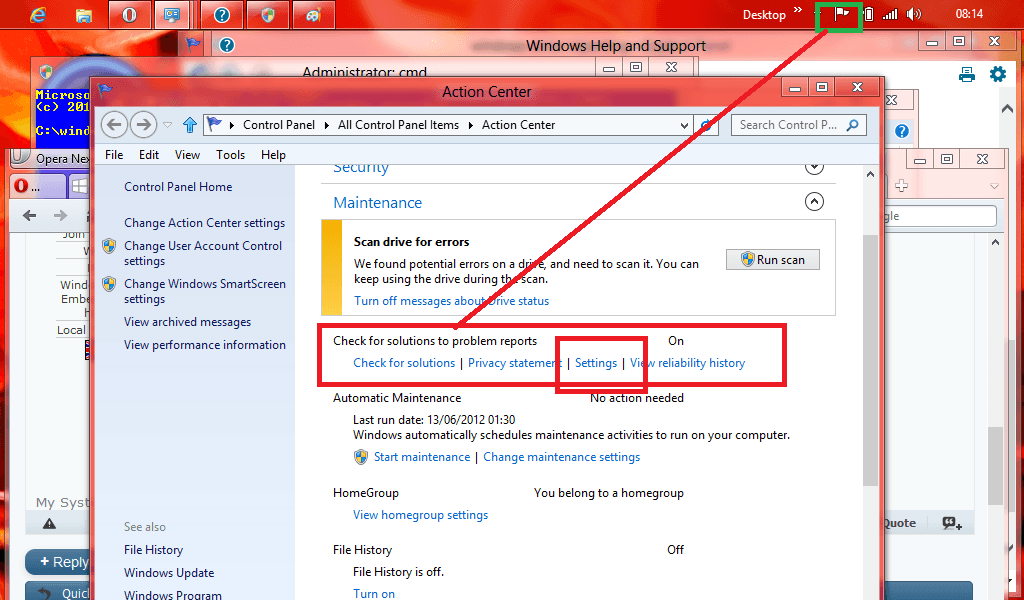This screenshot has width=1024, height=600.
Task: Switch to Opera in the taskbar
Action: click(129, 14)
